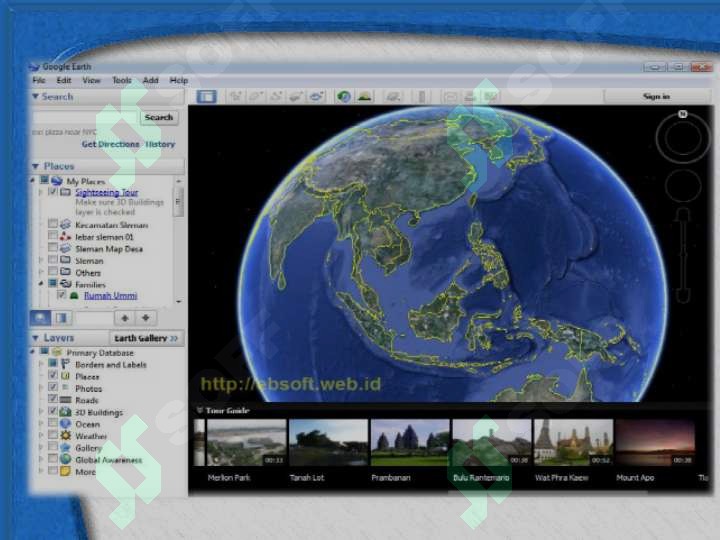Collapse the Layers panel triangle
This screenshot has width=720, height=540.
pyautogui.click(x=35, y=338)
